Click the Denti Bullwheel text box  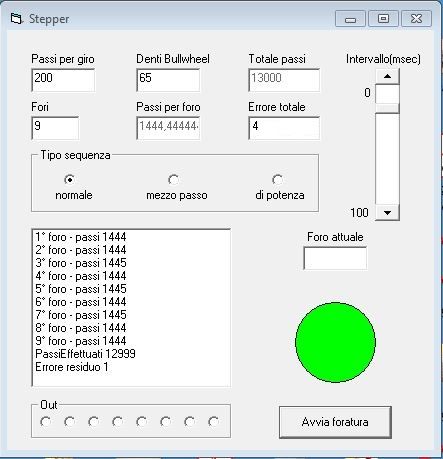click(168, 80)
